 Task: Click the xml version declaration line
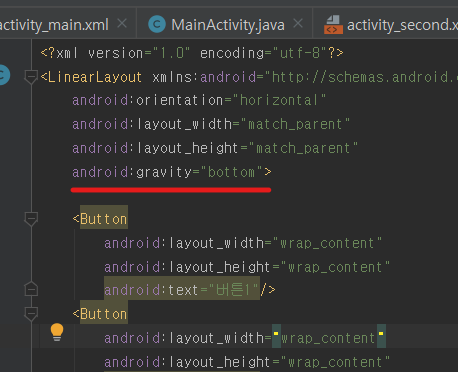coord(192,53)
